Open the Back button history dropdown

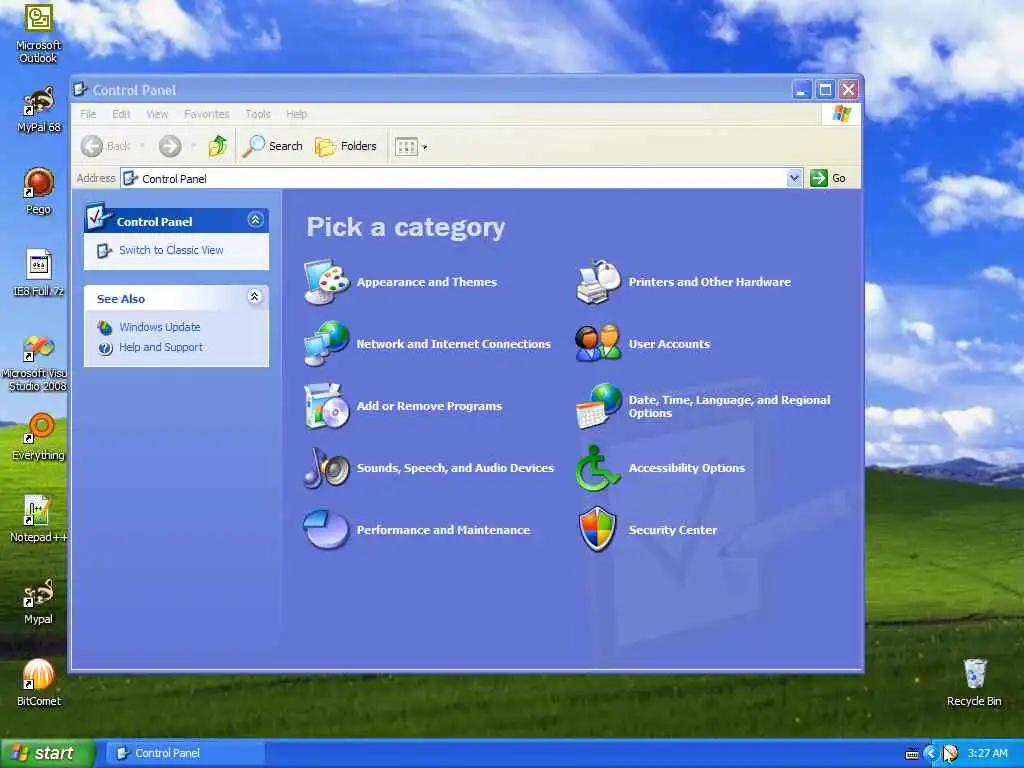click(142, 146)
